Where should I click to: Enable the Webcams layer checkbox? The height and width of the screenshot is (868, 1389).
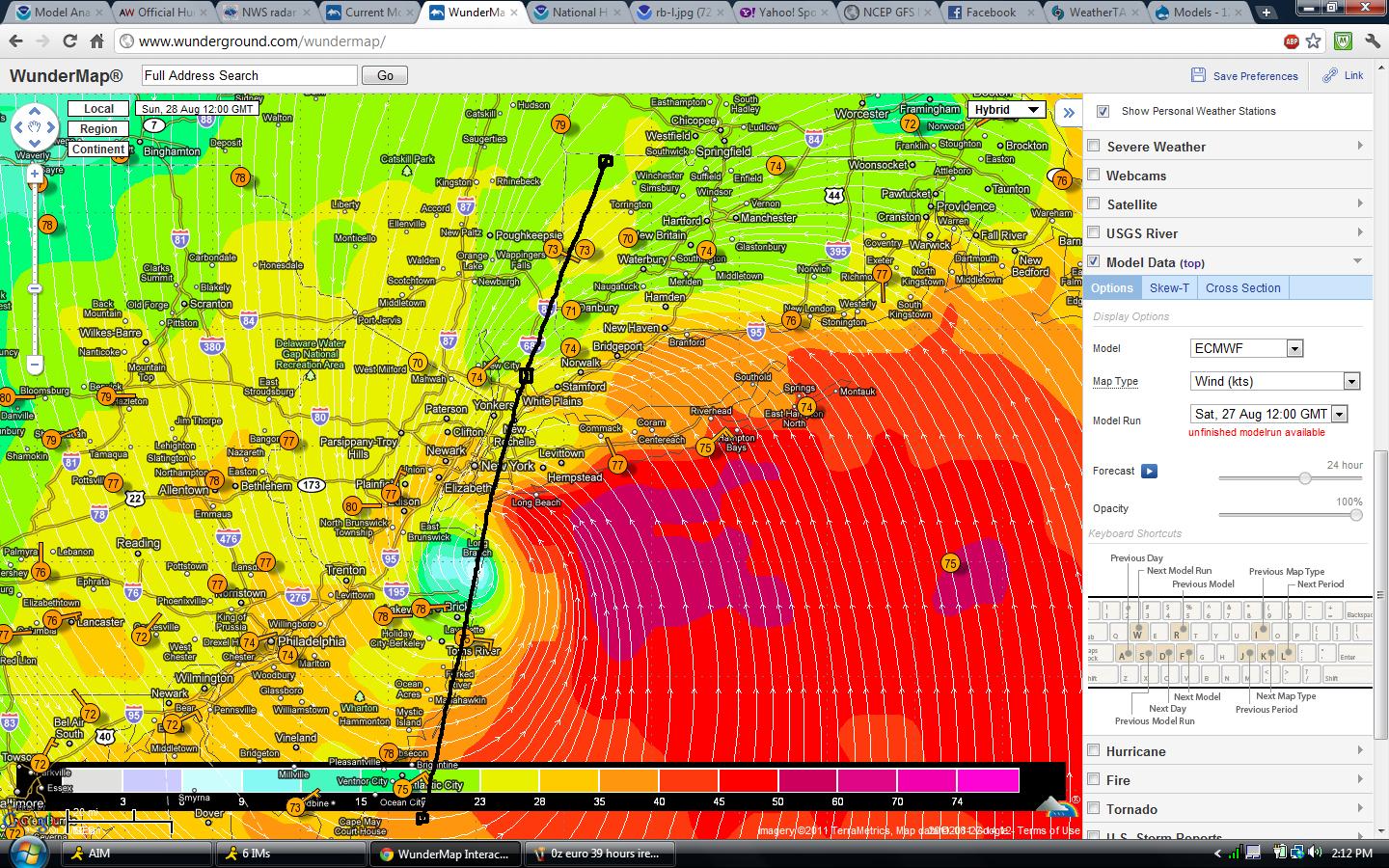pos(1094,176)
